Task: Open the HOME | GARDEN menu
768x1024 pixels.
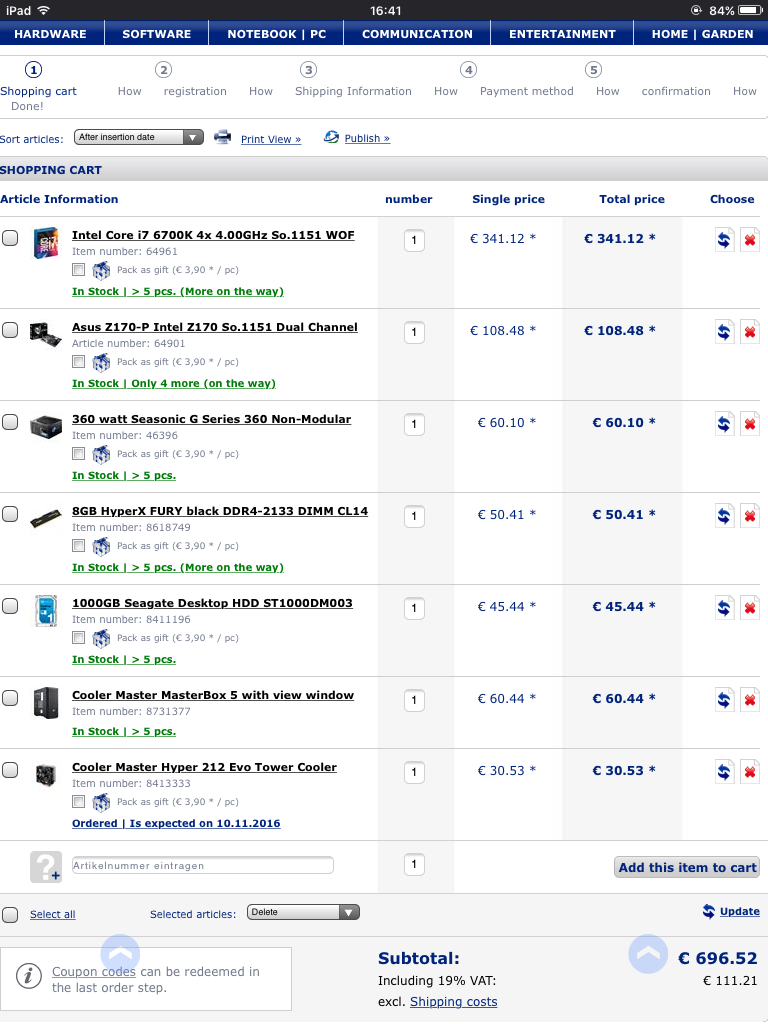Action: pos(702,34)
